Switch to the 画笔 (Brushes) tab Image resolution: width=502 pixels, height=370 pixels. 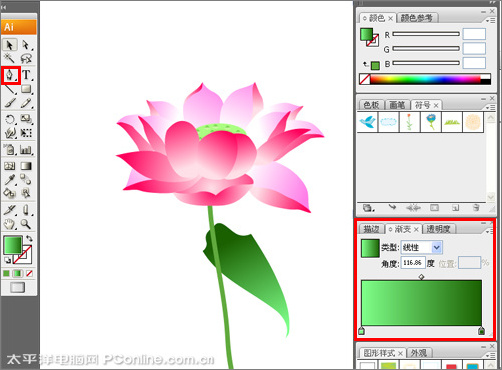click(x=397, y=105)
